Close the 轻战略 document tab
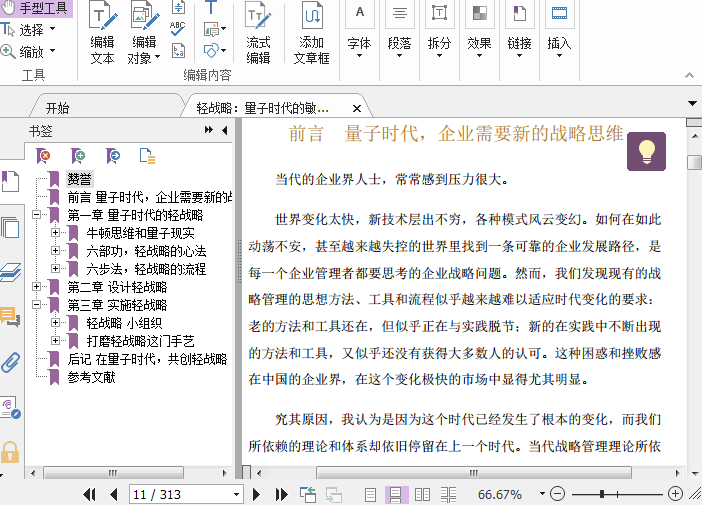702x505 pixels. click(x=357, y=108)
